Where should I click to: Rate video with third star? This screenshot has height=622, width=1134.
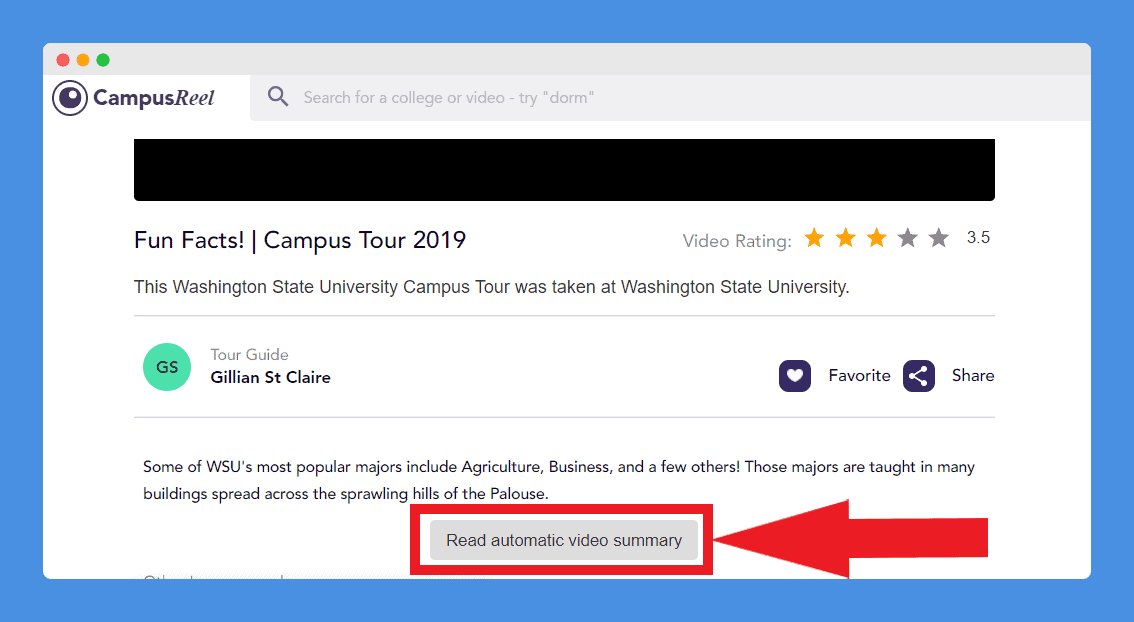point(877,237)
